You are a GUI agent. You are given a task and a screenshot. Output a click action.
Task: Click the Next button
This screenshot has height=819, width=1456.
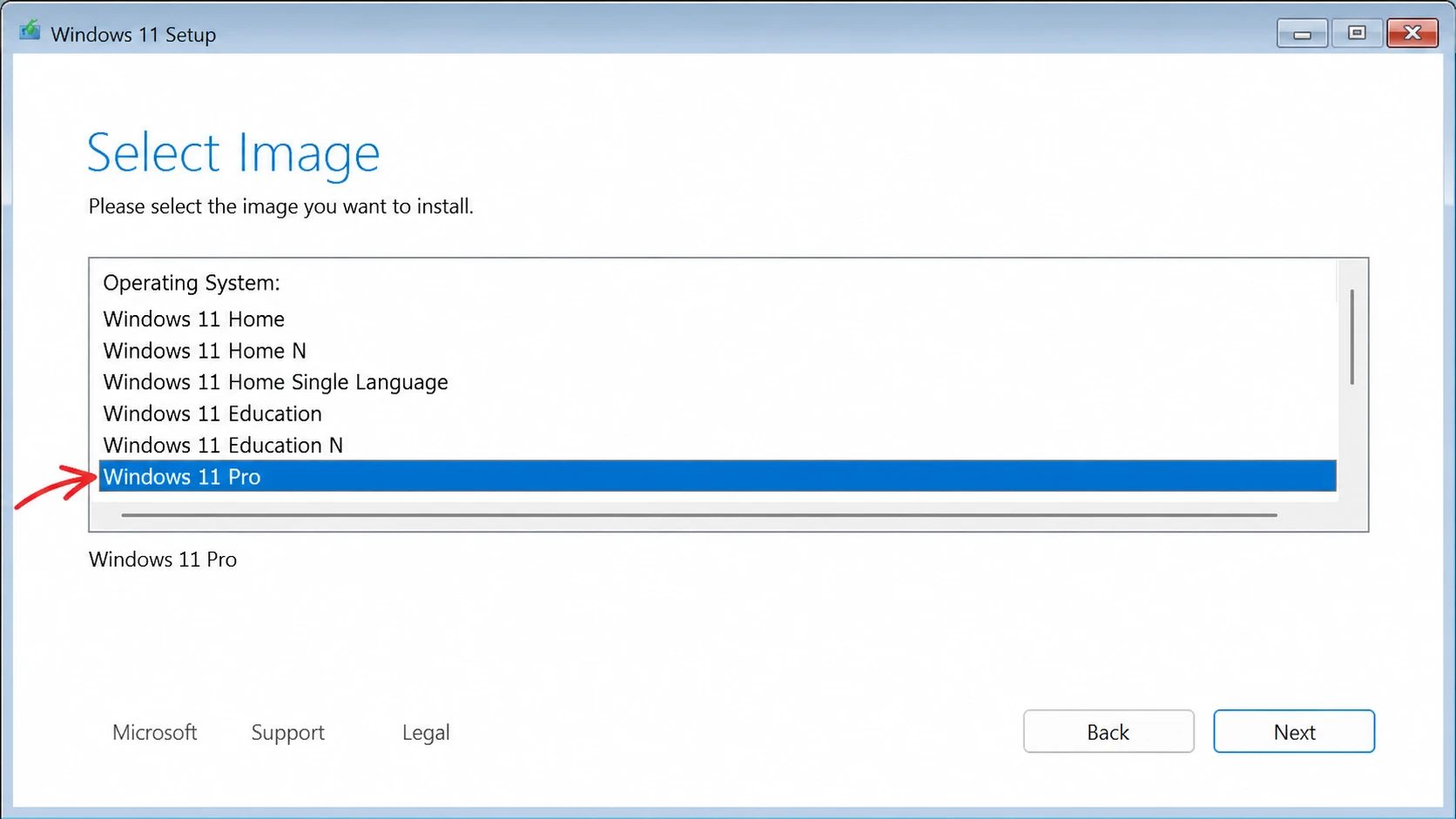click(1294, 732)
